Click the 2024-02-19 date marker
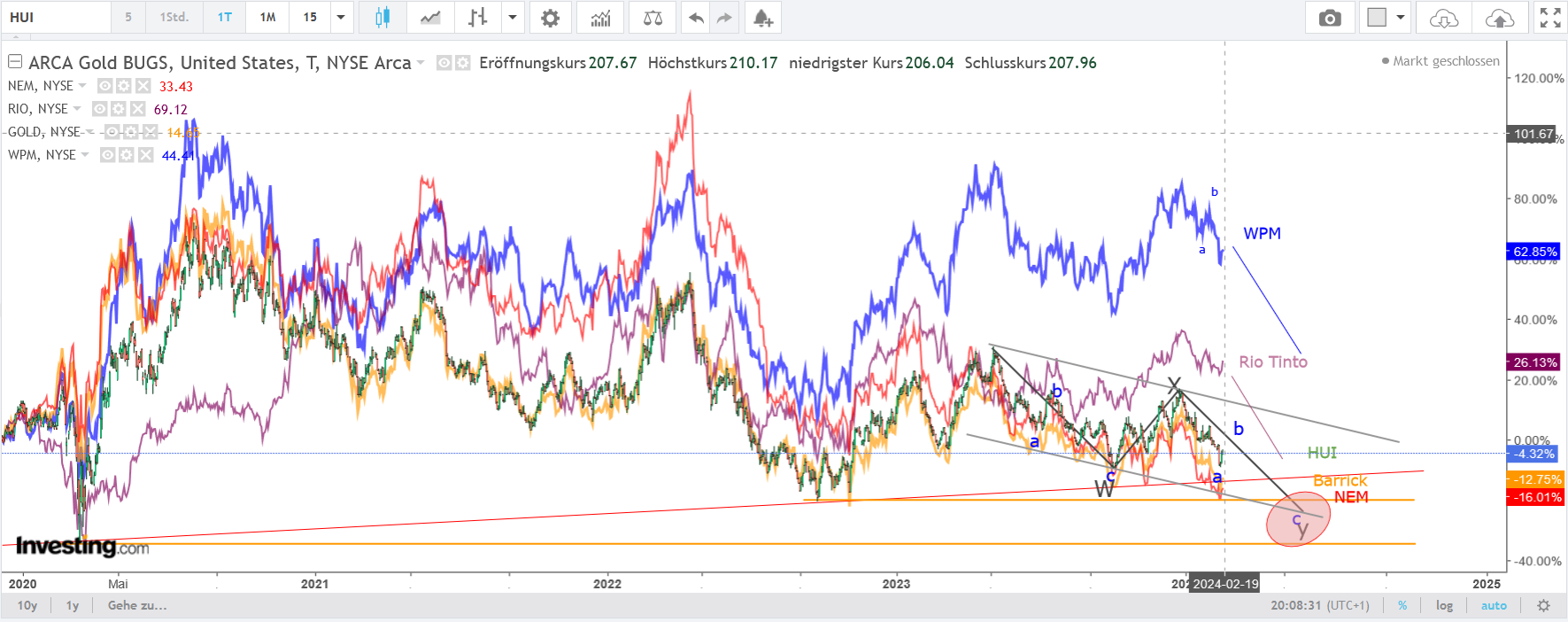This screenshot has height=622, width=1568. pyautogui.click(x=1224, y=584)
